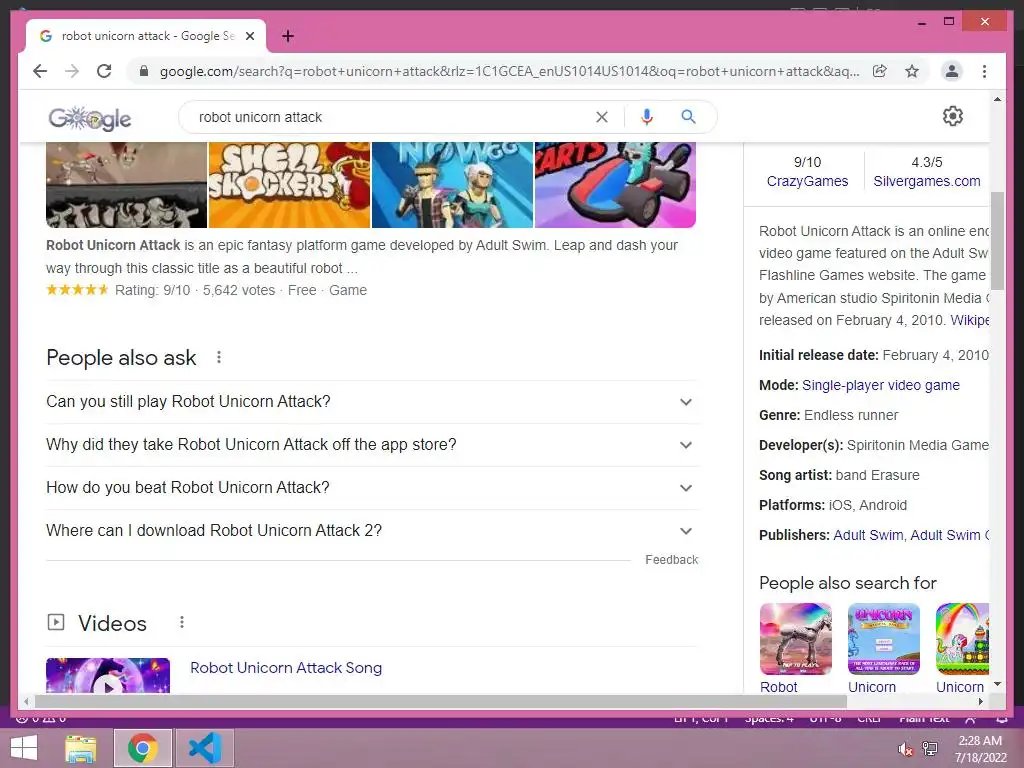Image resolution: width=1024 pixels, height=768 pixels.
Task: Open the CrazyGames rating link
Action: 807,181
